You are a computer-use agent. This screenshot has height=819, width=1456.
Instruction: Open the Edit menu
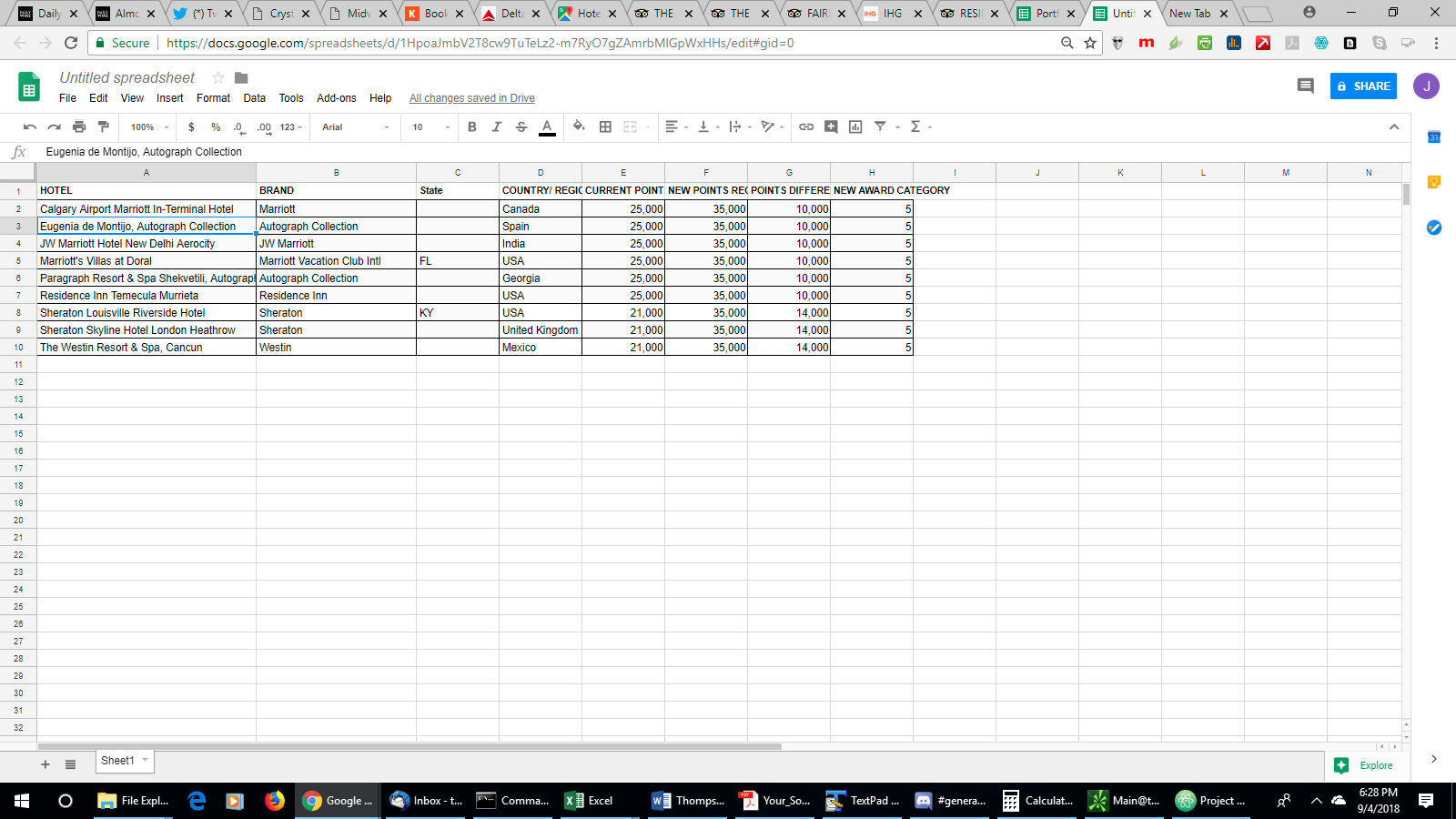click(x=98, y=98)
